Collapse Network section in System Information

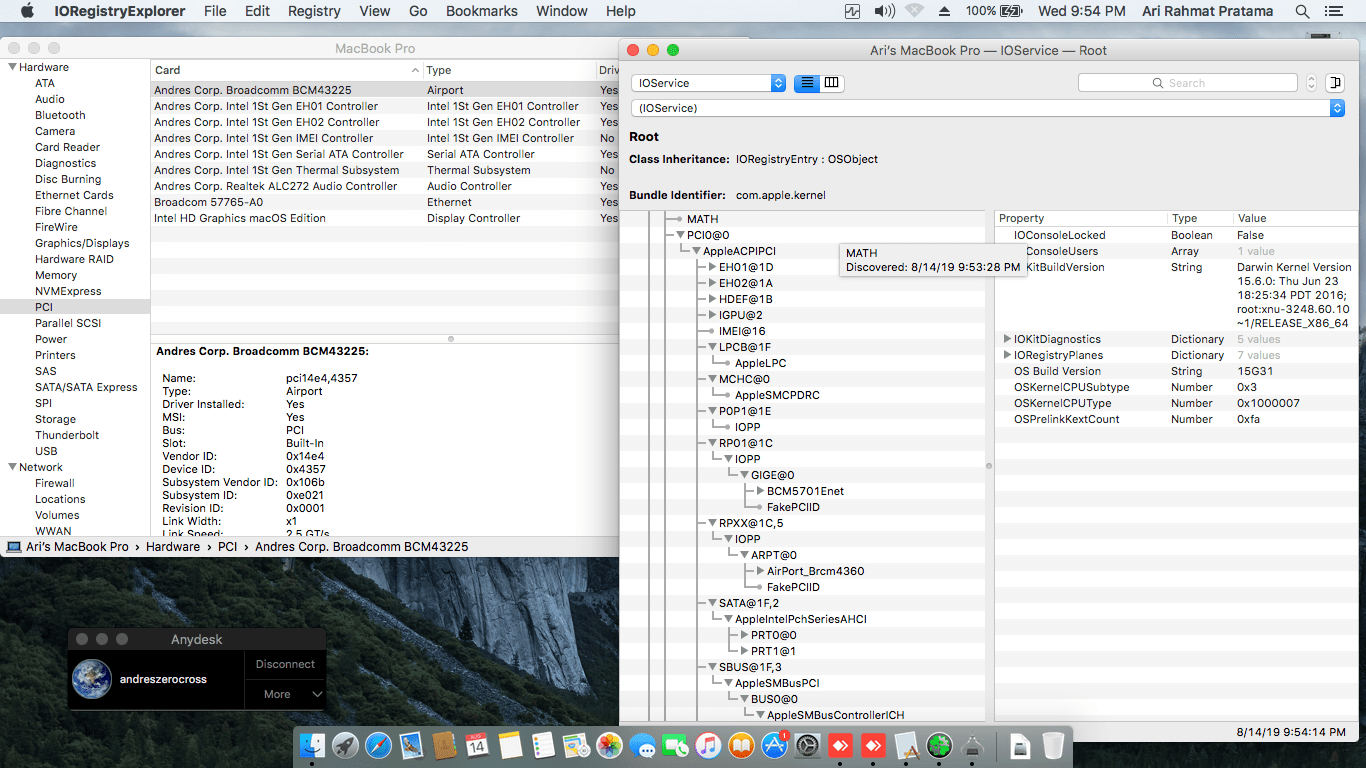pos(13,467)
